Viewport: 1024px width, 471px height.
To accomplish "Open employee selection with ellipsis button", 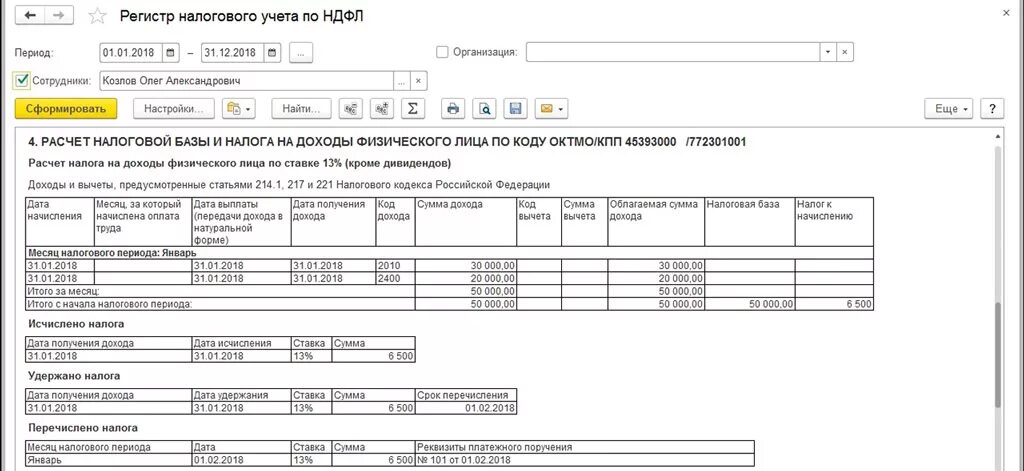I will coord(402,82).
